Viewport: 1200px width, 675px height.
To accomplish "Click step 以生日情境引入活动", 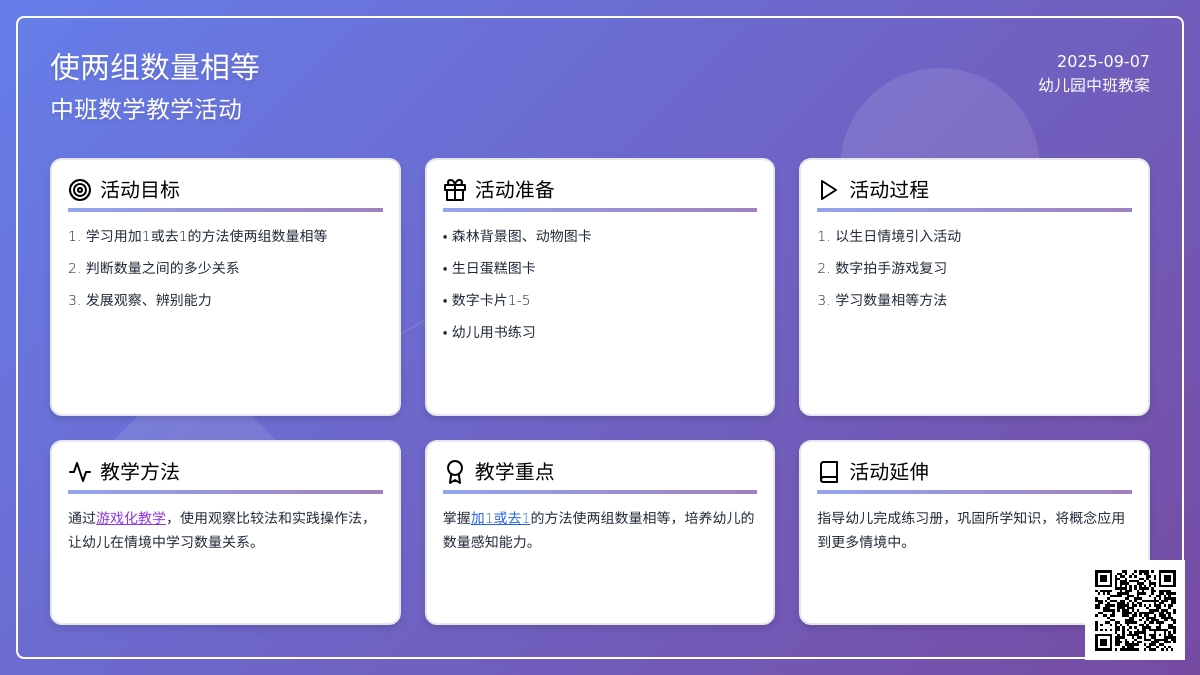I will [x=898, y=236].
